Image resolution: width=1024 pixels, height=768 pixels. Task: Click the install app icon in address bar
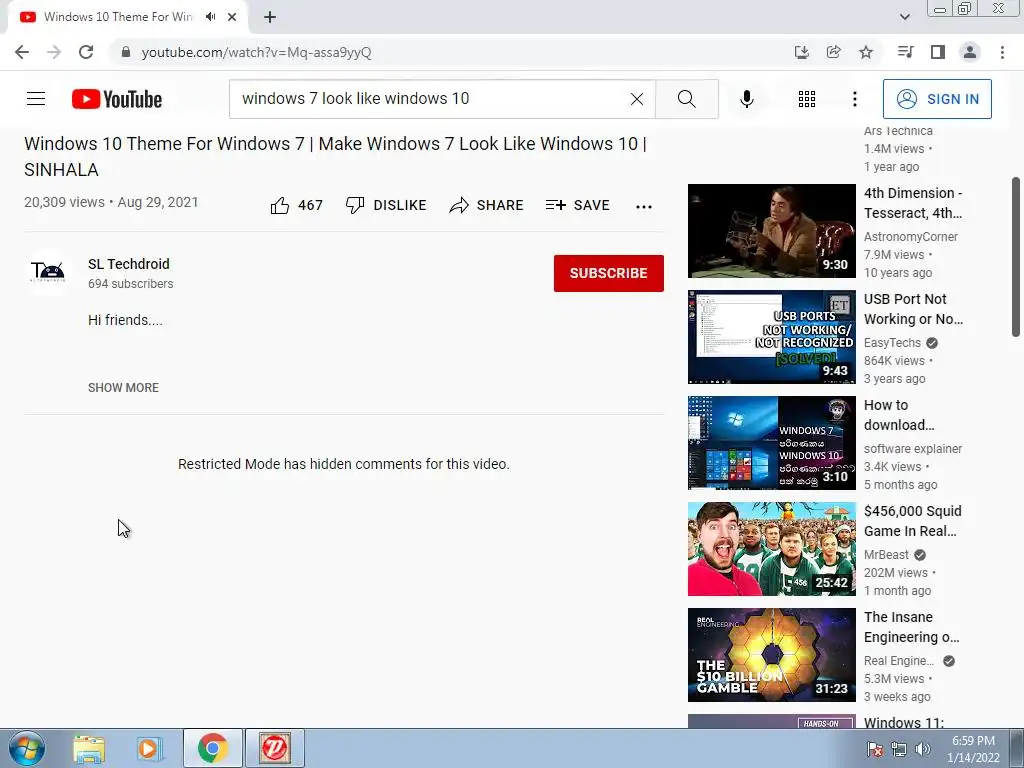pyautogui.click(x=801, y=52)
